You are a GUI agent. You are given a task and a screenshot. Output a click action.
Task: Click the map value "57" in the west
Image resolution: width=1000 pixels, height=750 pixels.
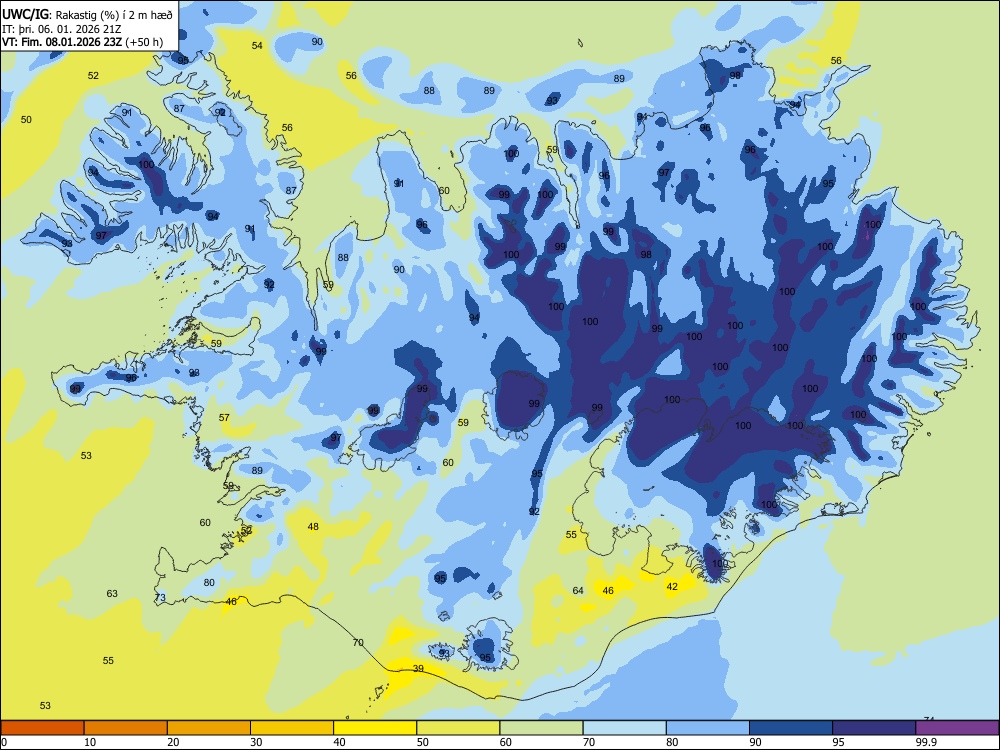224,417
